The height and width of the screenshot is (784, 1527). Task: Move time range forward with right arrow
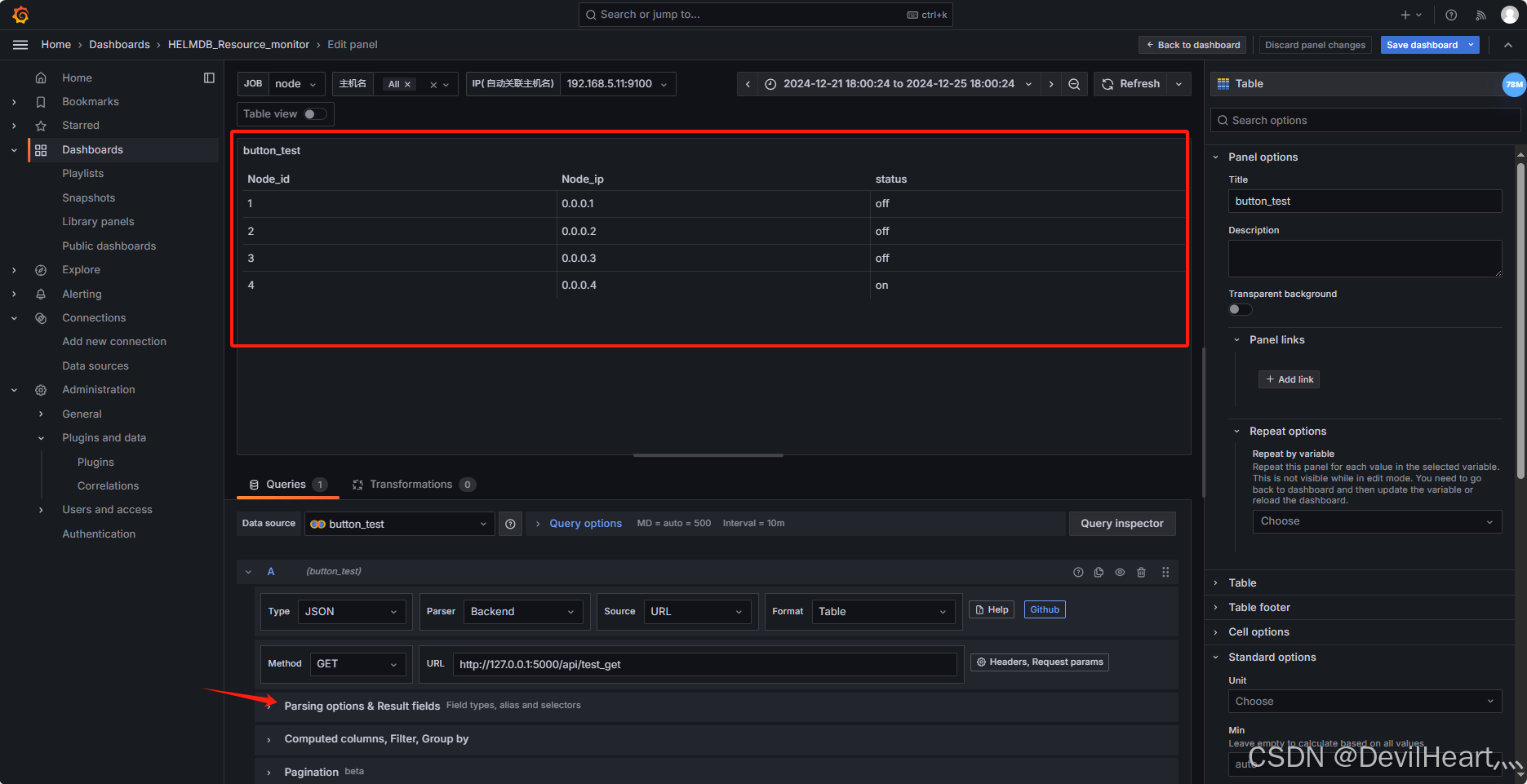1051,84
